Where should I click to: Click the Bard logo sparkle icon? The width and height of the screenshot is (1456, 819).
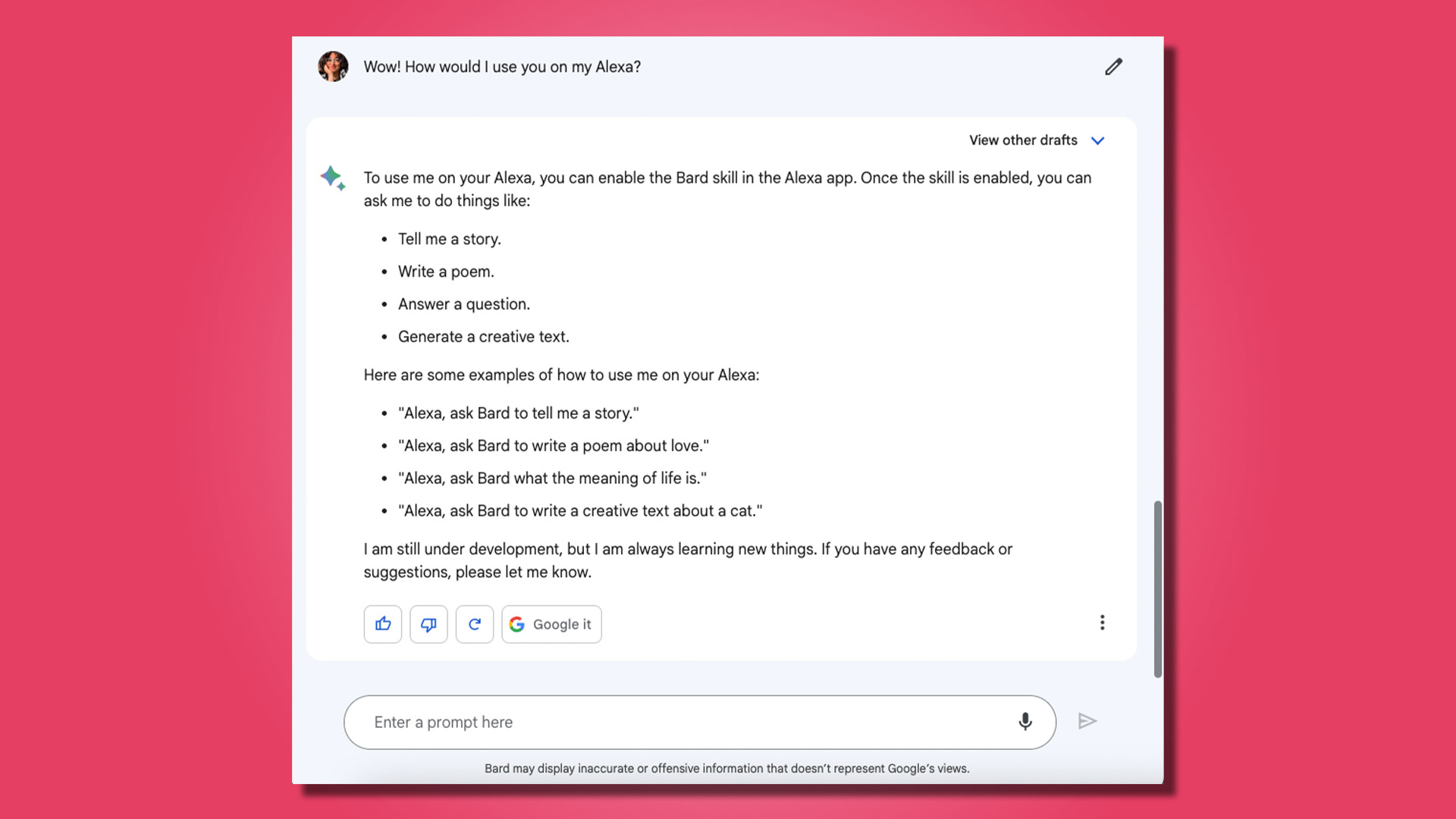point(332,178)
